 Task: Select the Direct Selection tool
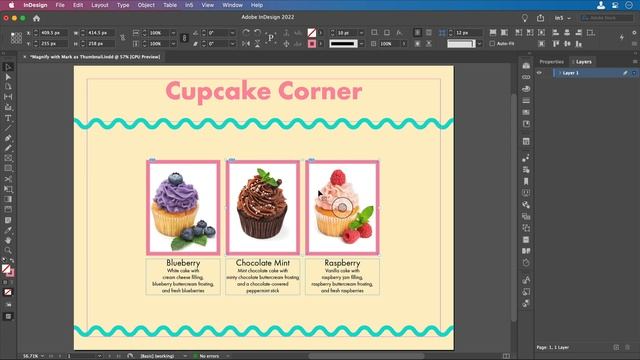(x=8, y=77)
